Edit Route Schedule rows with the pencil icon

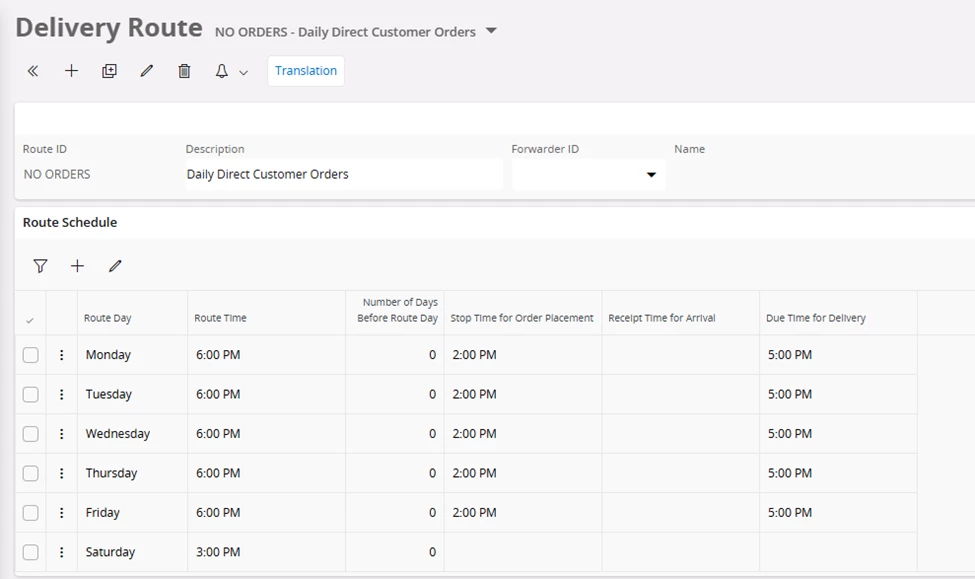tap(115, 266)
